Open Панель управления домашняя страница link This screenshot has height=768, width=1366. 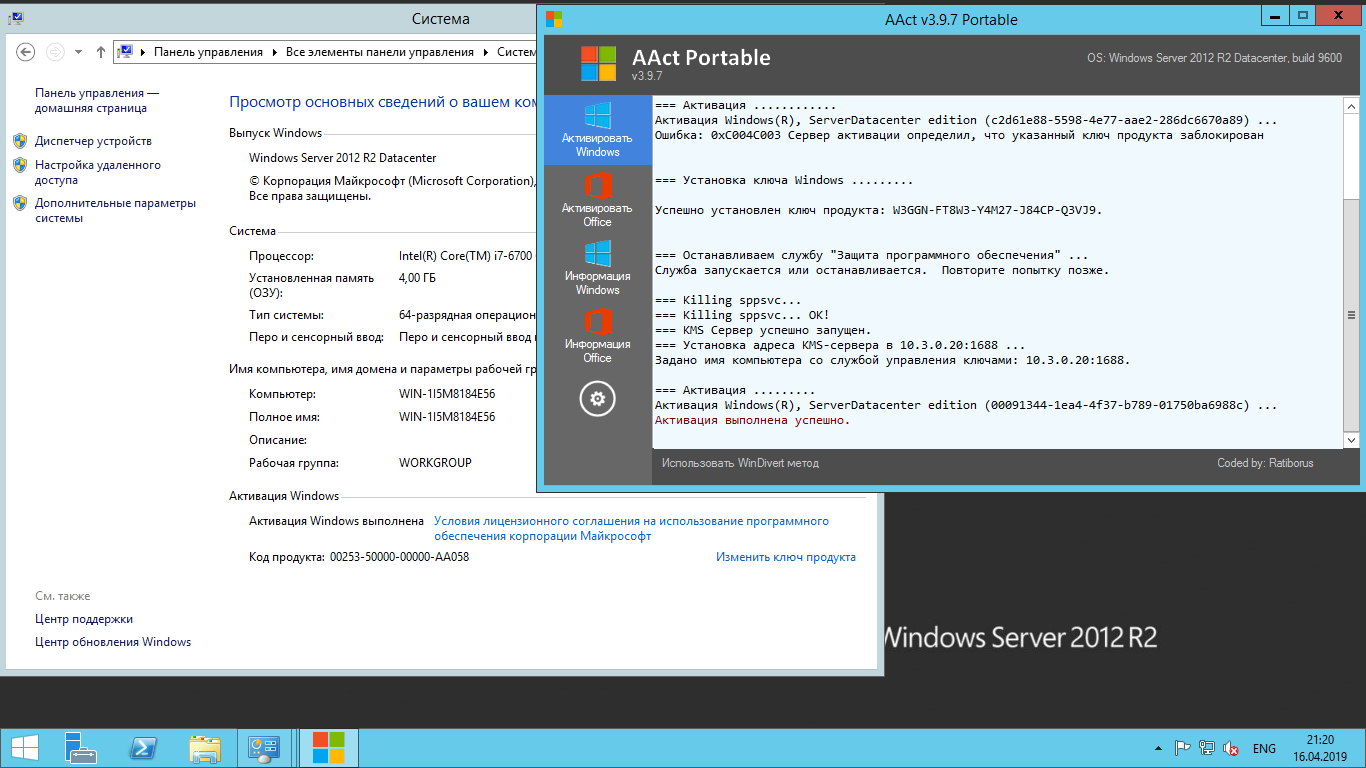pyautogui.click(x=97, y=100)
